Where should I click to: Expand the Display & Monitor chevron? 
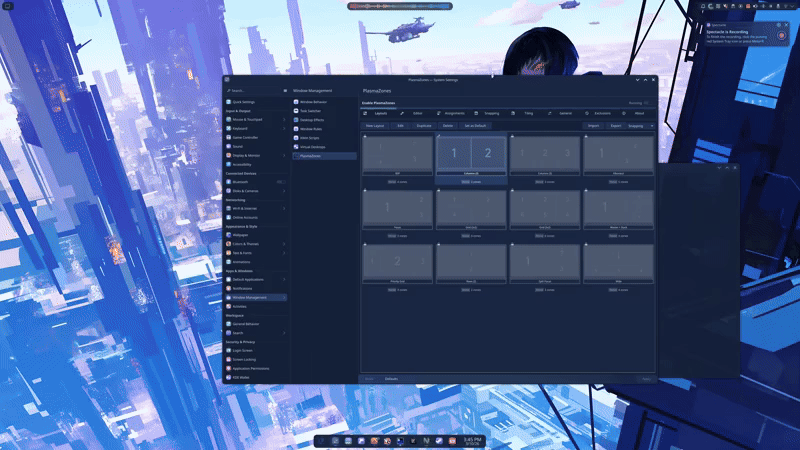click(x=284, y=155)
